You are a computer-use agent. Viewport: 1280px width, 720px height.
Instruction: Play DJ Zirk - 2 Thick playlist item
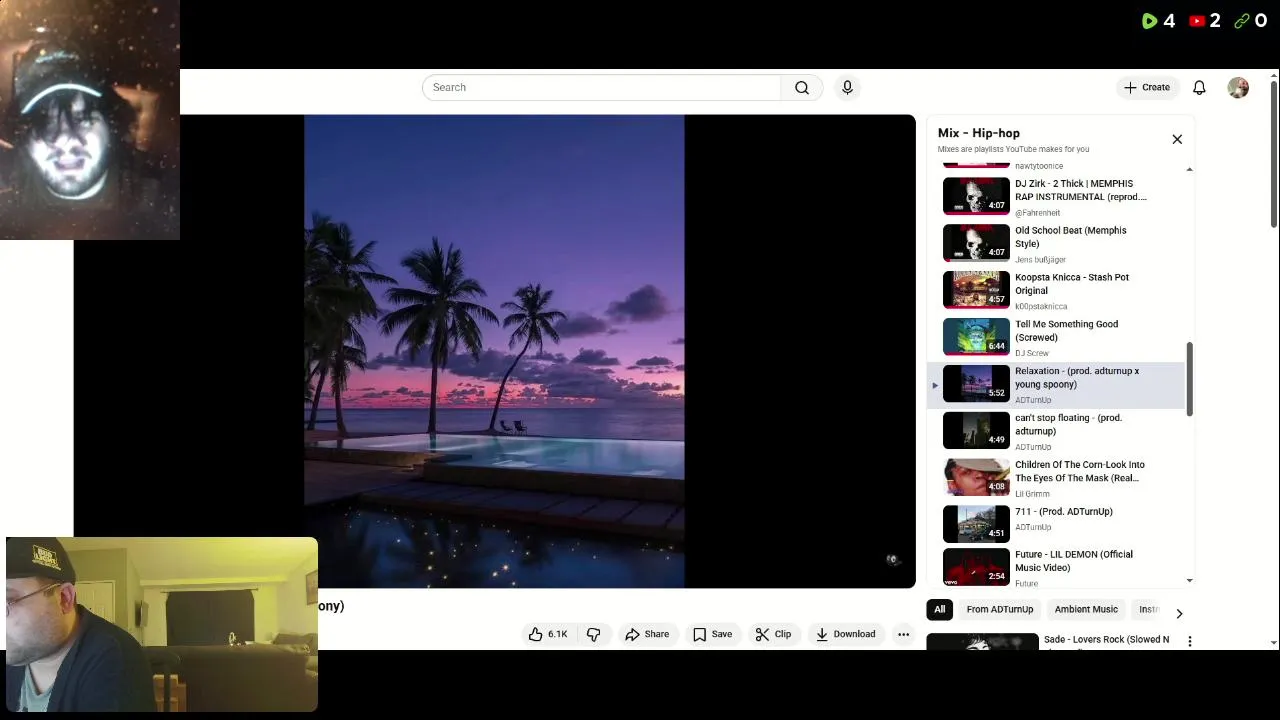(x=1058, y=197)
